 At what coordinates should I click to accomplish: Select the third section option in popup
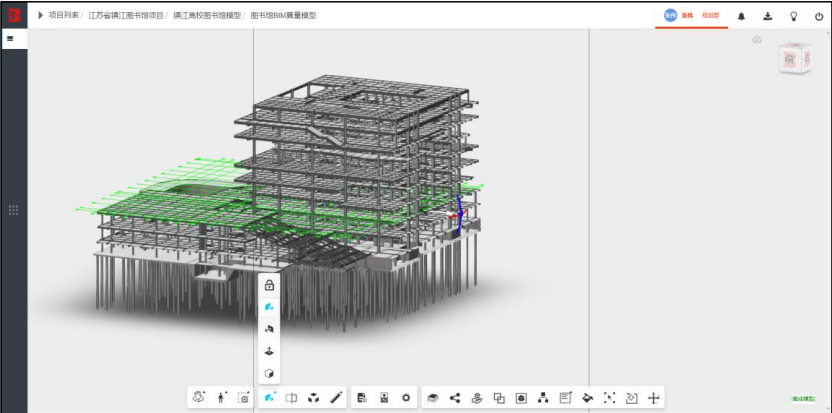click(x=269, y=329)
